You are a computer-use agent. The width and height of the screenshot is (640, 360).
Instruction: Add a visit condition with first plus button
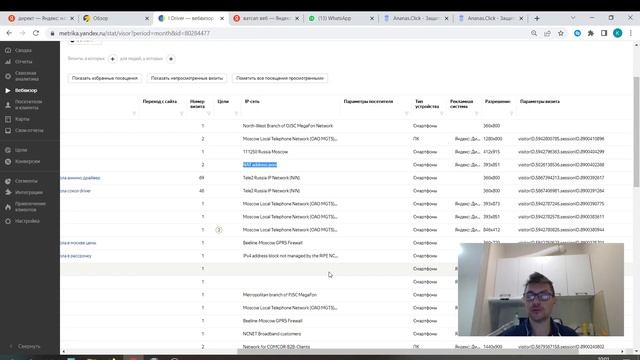click(112, 59)
